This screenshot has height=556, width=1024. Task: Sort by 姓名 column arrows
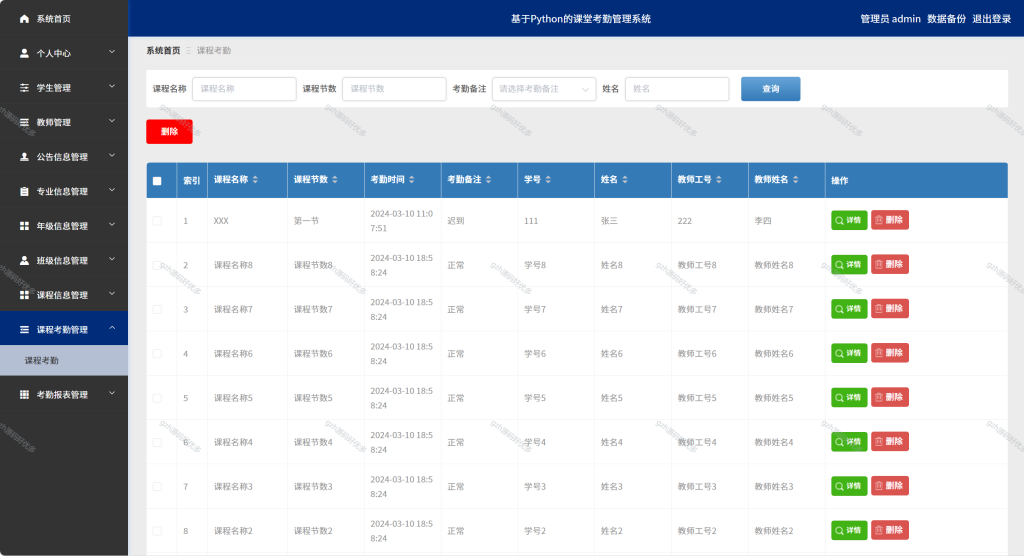(625, 180)
